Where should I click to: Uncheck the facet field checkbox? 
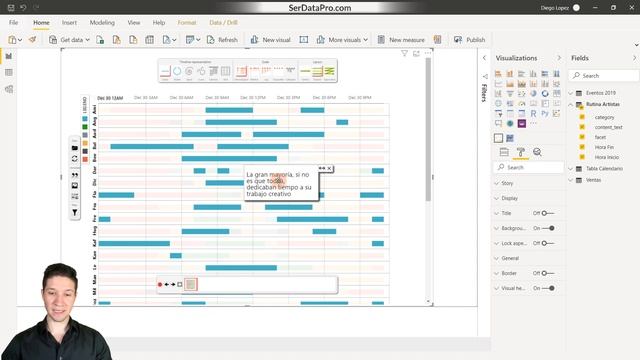(582, 137)
